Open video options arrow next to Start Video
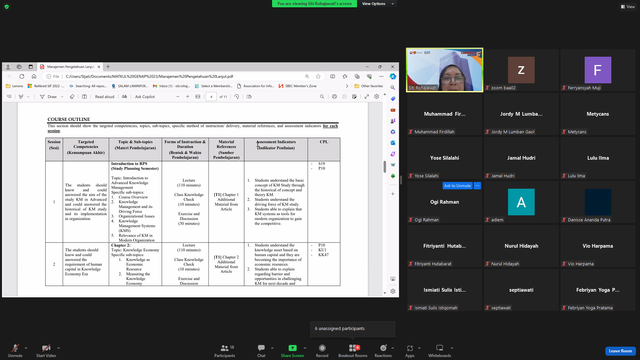640x360 pixels. coord(59,348)
